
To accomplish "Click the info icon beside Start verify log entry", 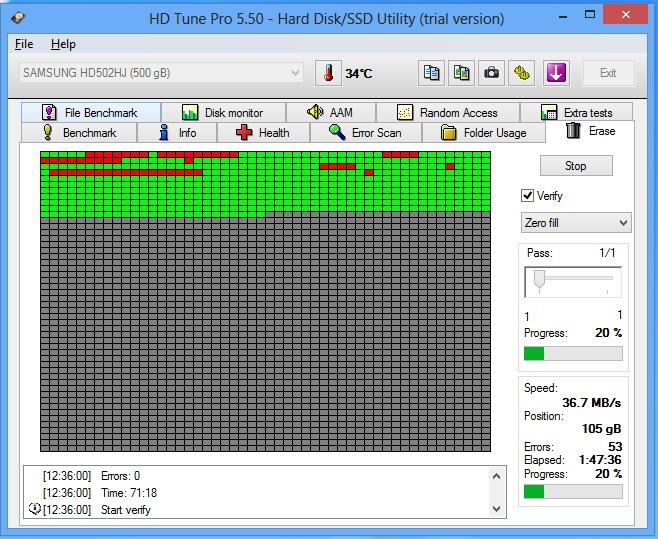I will click(x=34, y=509).
